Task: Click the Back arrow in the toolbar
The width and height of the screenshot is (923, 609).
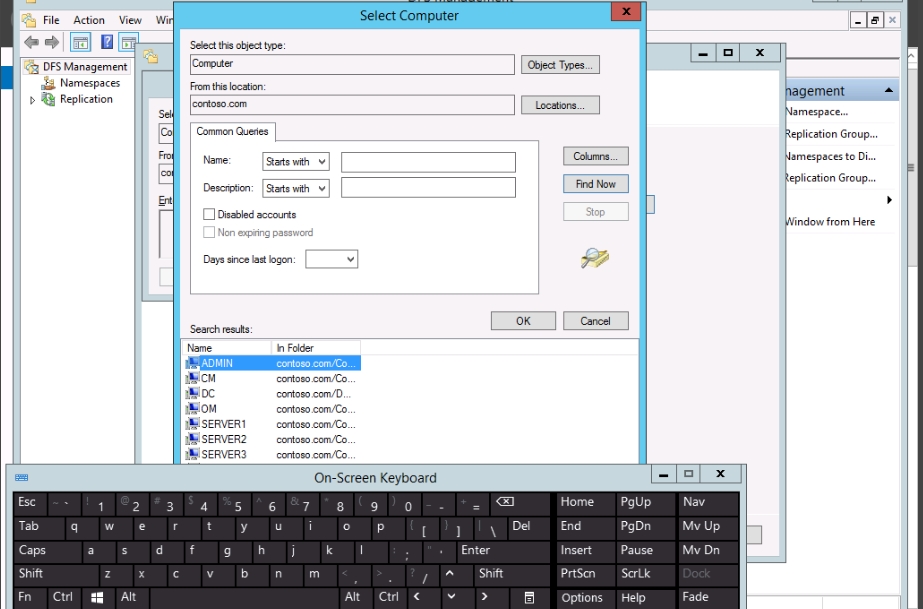Action: pyautogui.click(x=31, y=42)
